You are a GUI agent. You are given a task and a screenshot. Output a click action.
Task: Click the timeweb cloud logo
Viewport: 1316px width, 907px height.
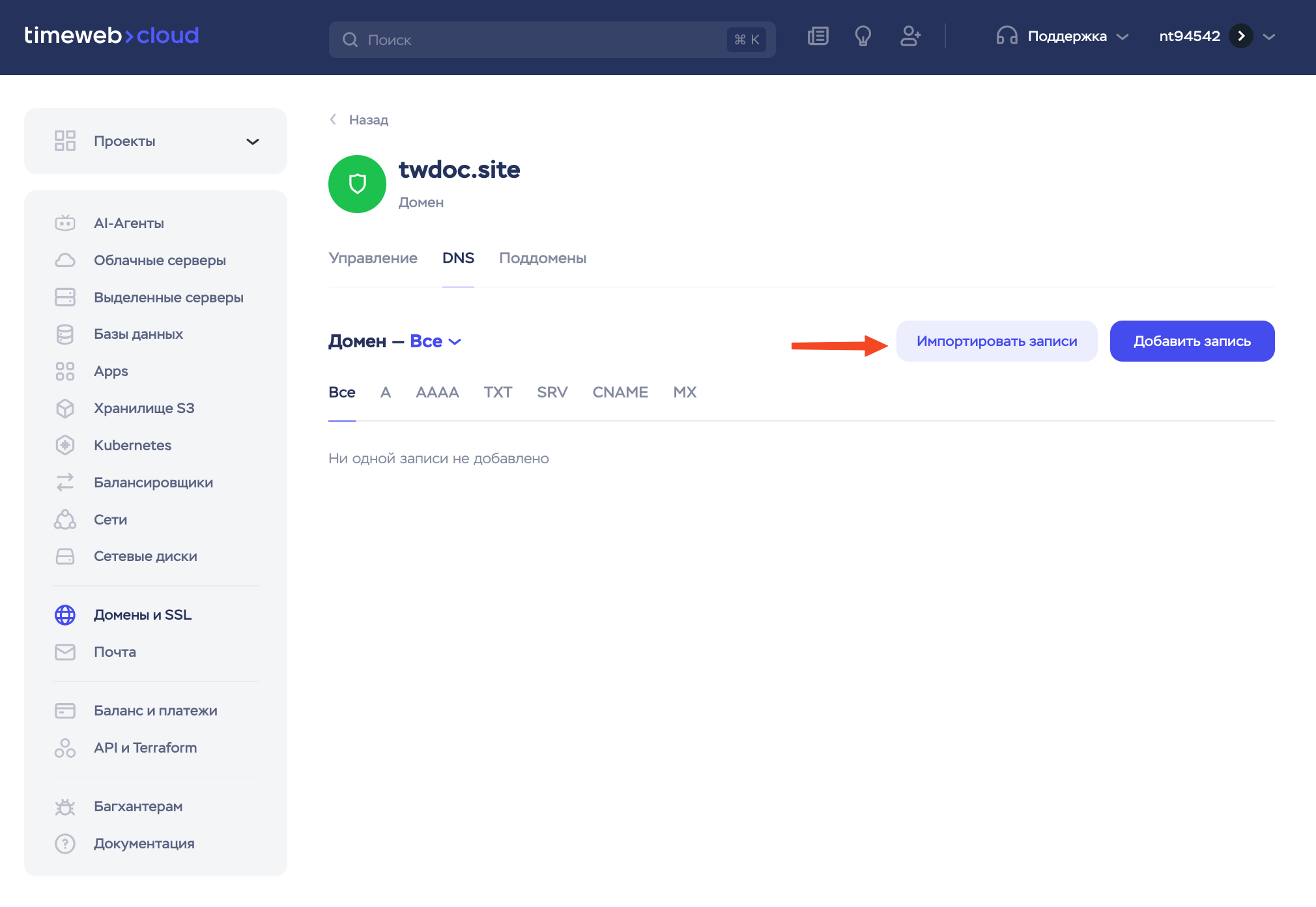pos(111,35)
